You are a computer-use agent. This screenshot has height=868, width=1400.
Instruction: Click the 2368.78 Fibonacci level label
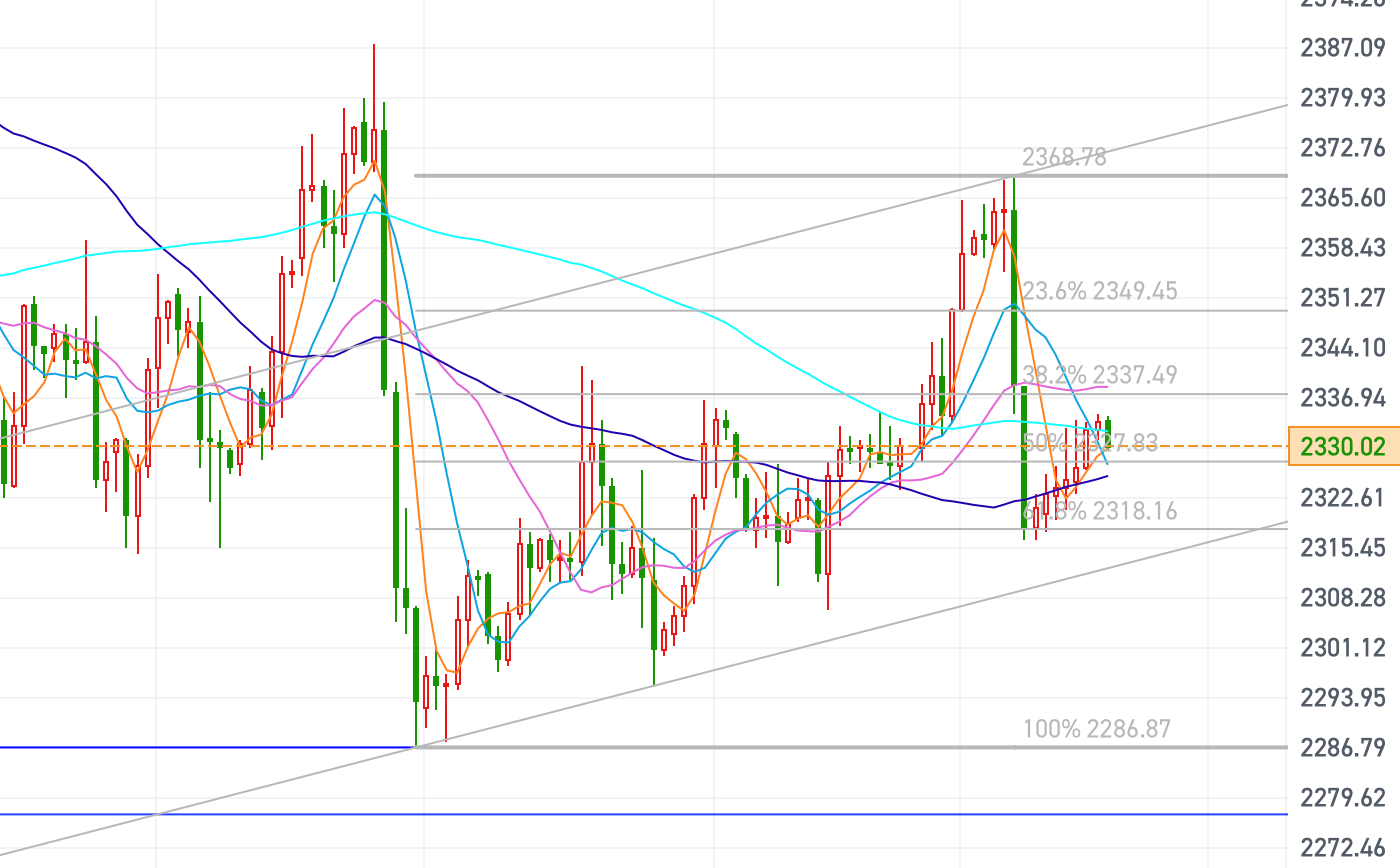[1064, 157]
